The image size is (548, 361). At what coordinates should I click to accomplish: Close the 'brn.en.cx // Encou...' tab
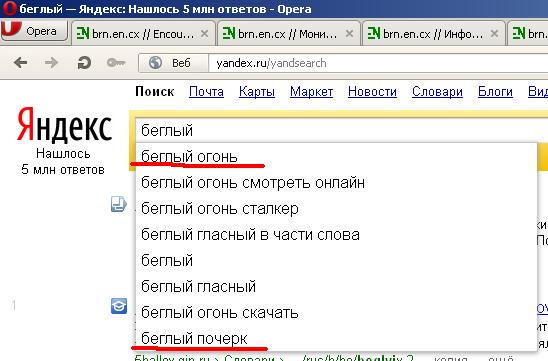point(204,34)
